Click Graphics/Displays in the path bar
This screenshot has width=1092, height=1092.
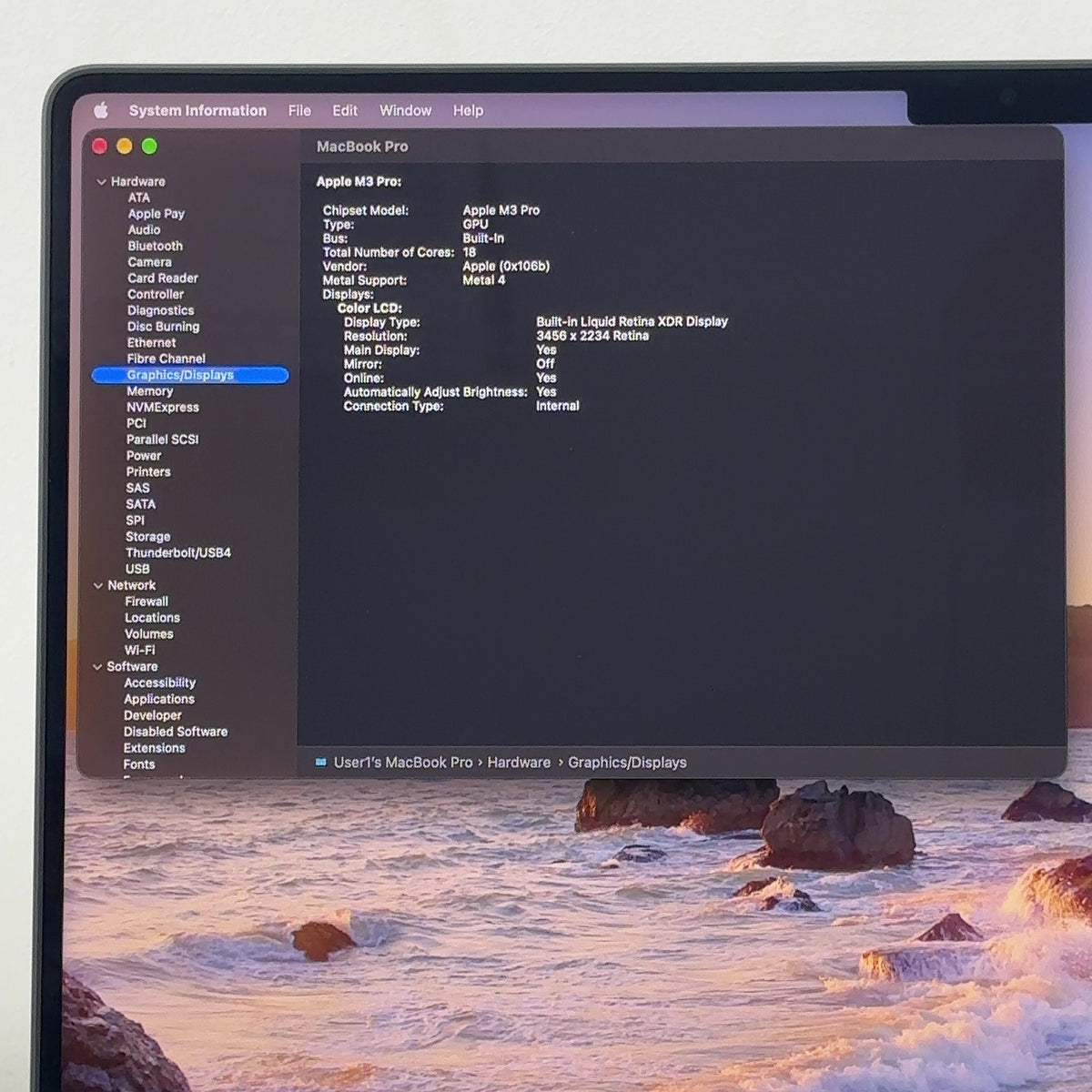(627, 763)
